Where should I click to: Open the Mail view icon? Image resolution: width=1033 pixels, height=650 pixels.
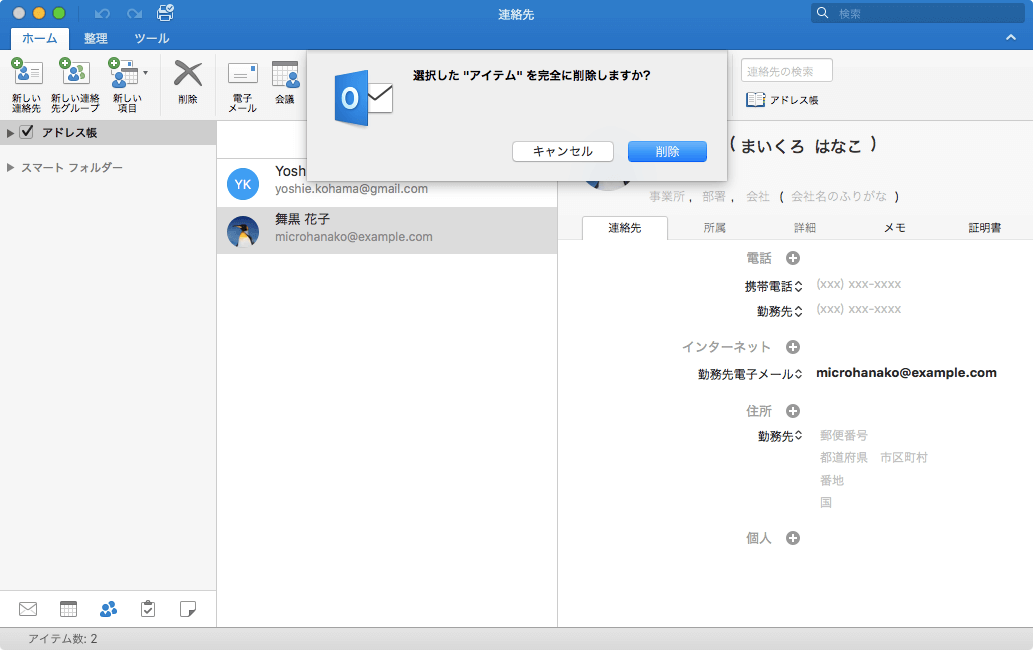pos(27,608)
